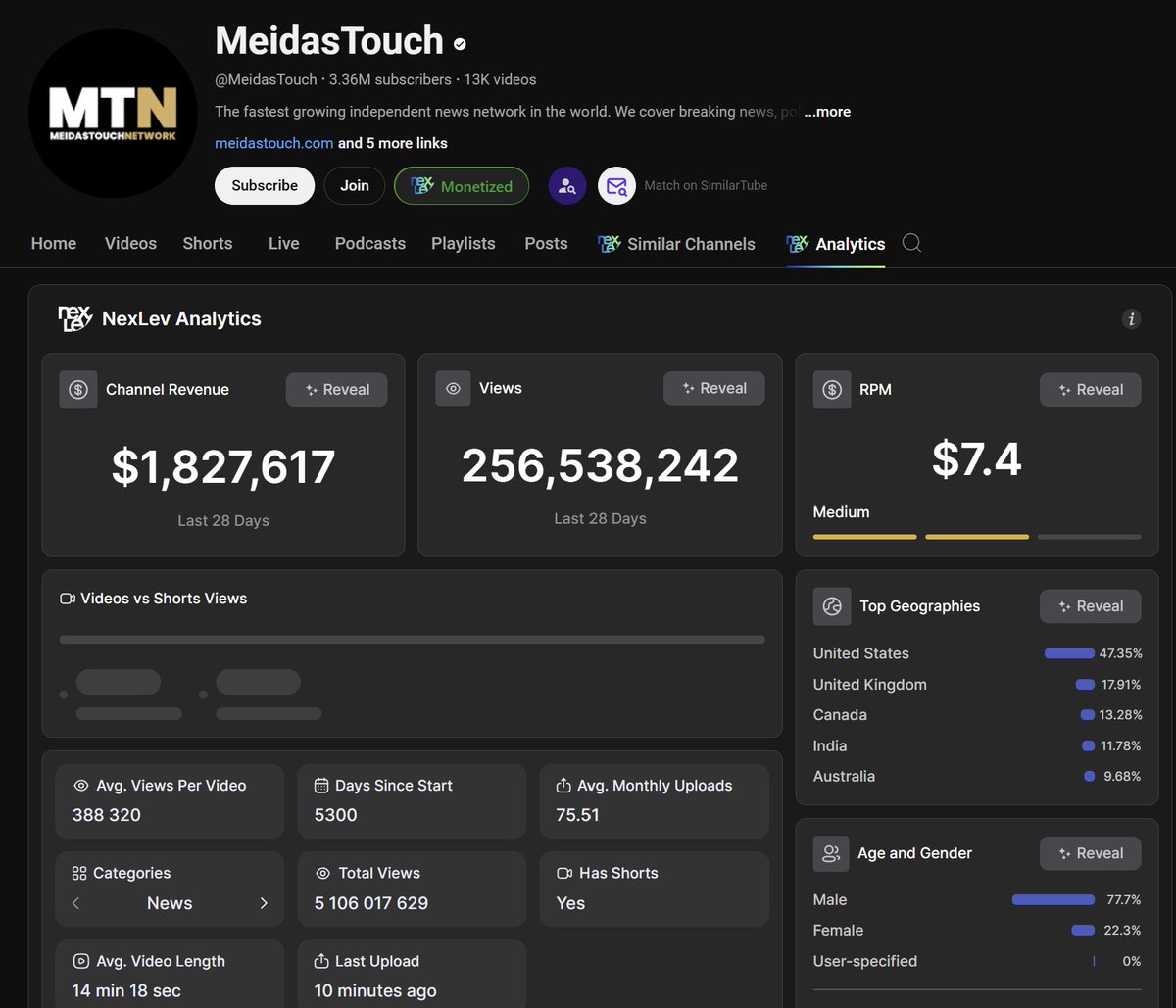Image resolution: width=1176 pixels, height=1008 pixels.
Task: Reveal the Views data
Action: pos(714,389)
